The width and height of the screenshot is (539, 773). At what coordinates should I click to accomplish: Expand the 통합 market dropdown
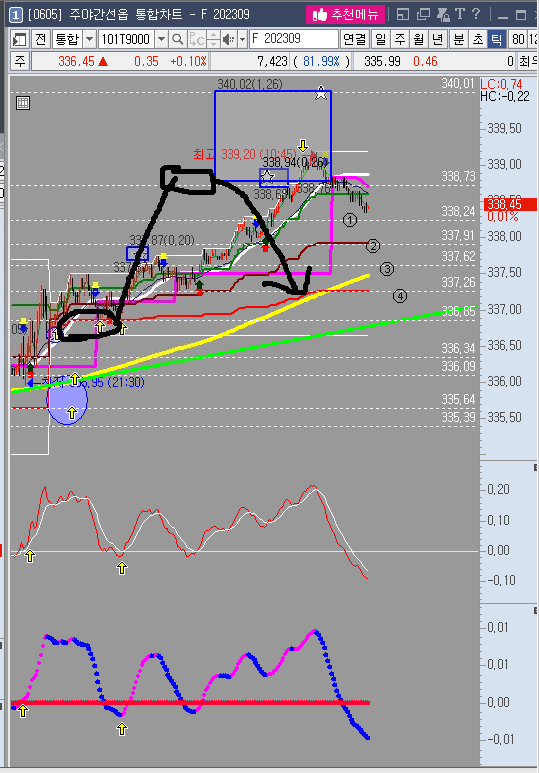point(89,39)
